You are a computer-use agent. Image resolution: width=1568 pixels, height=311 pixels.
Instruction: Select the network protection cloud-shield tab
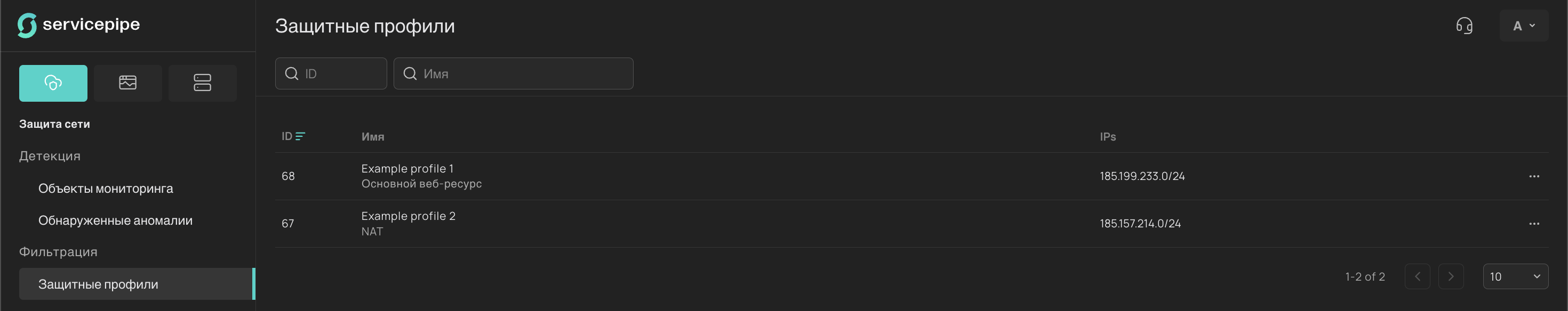tap(53, 83)
